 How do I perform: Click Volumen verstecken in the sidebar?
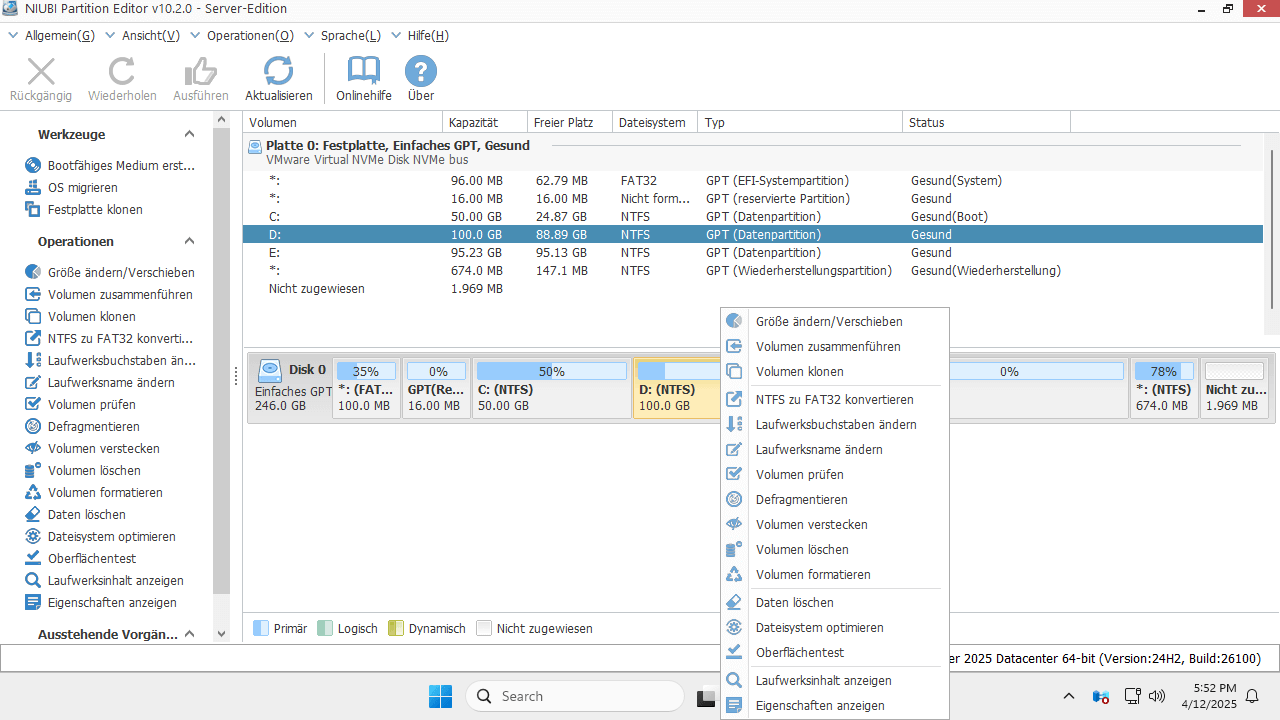click(103, 448)
